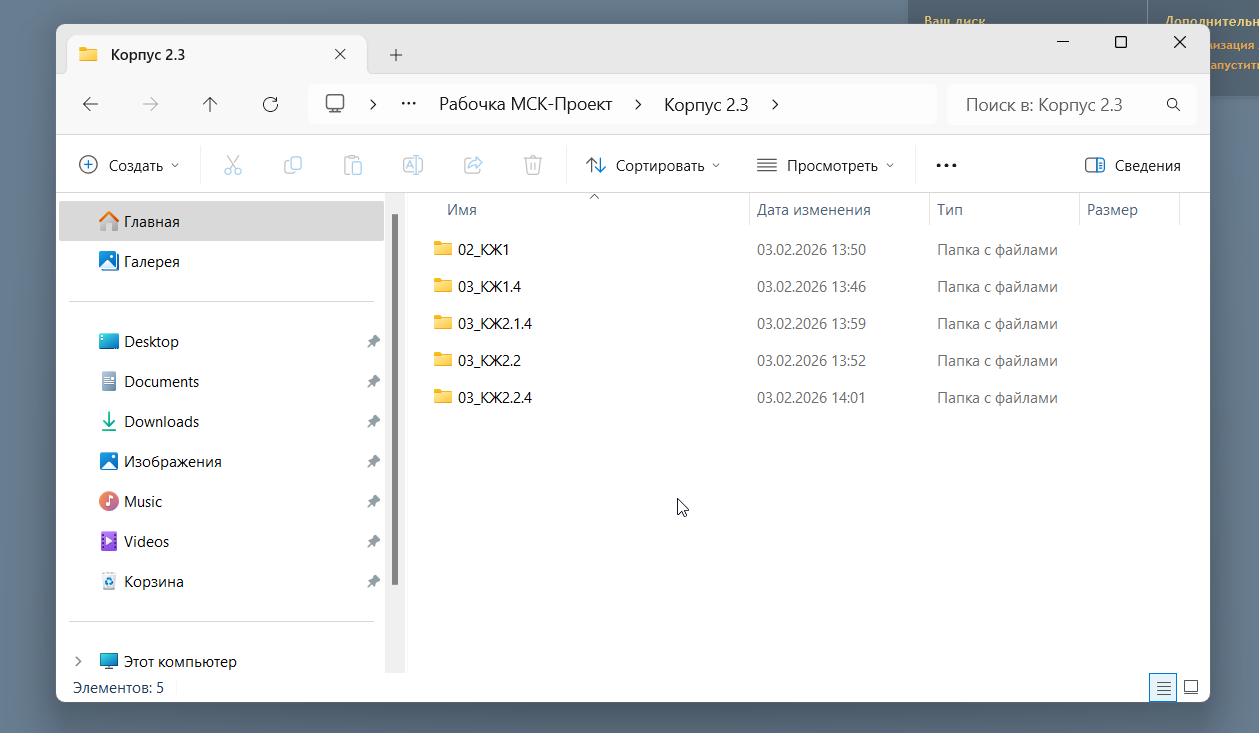
Task: Navigate back with the left arrow
Action: coord(90,104)
